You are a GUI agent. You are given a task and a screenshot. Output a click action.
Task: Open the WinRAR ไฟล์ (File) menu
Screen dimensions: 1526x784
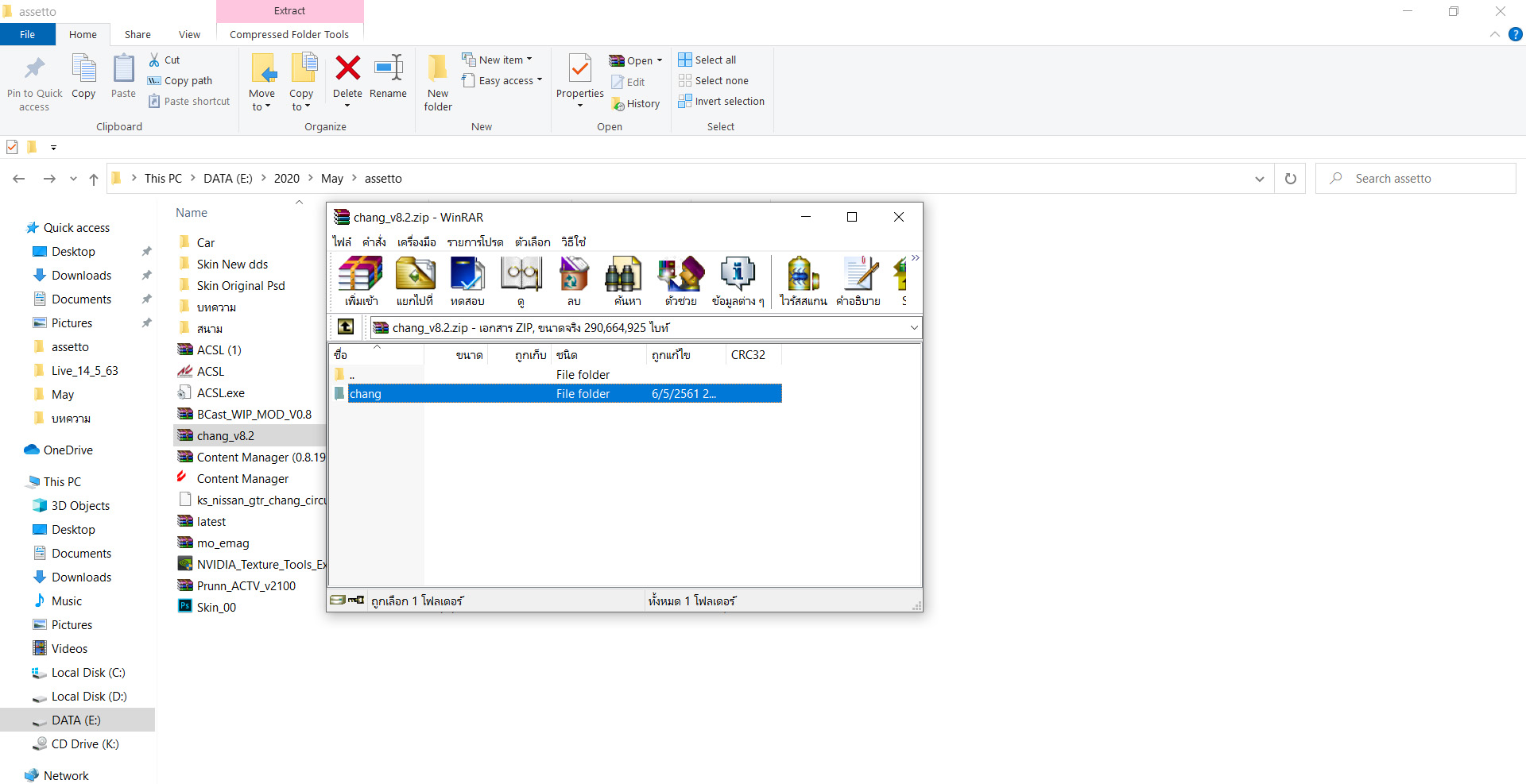(x=342, y=241)
